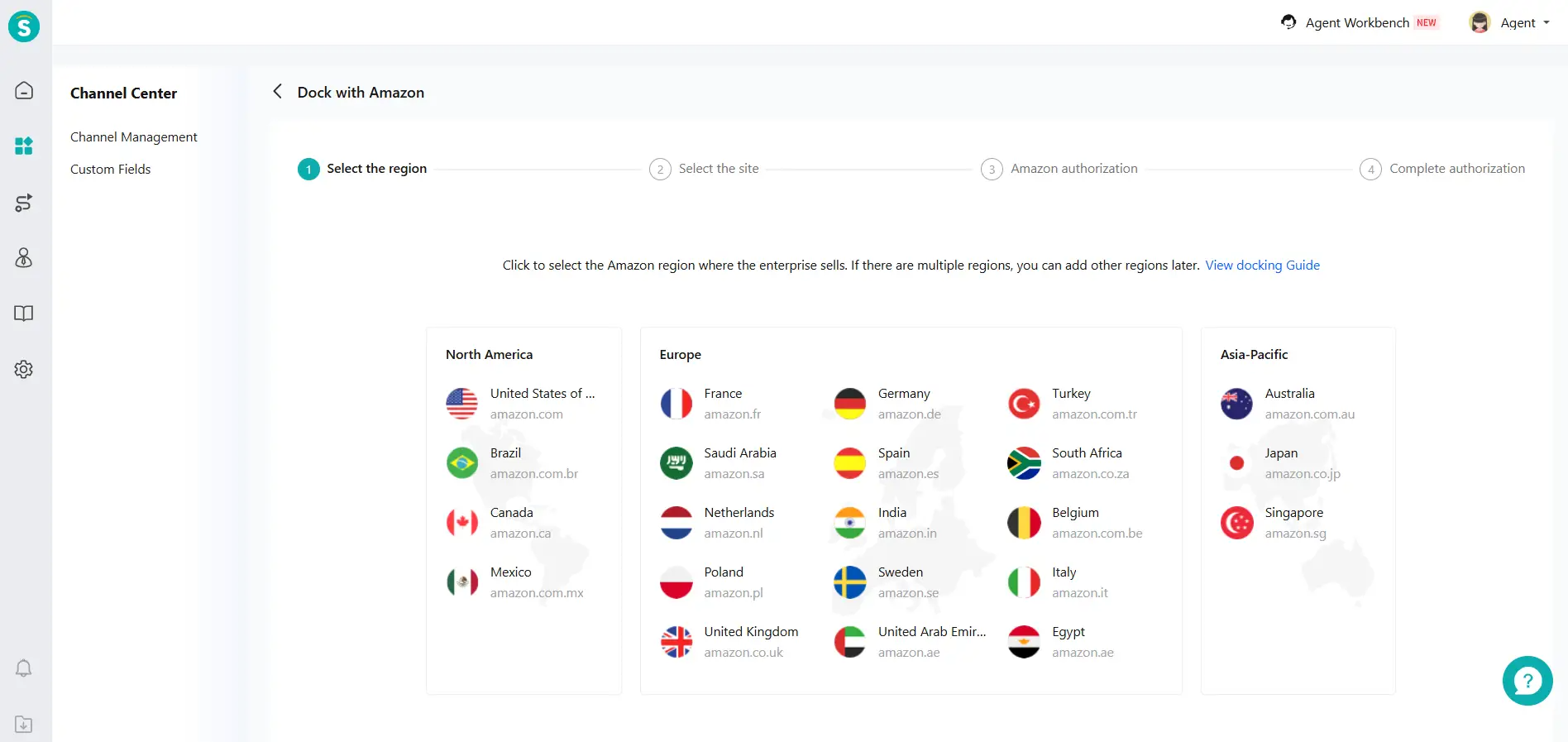Choose Italy amazon.it region
This screenshot has width=1568, height=742.
pyautogui.click(x=1058, y=582)
